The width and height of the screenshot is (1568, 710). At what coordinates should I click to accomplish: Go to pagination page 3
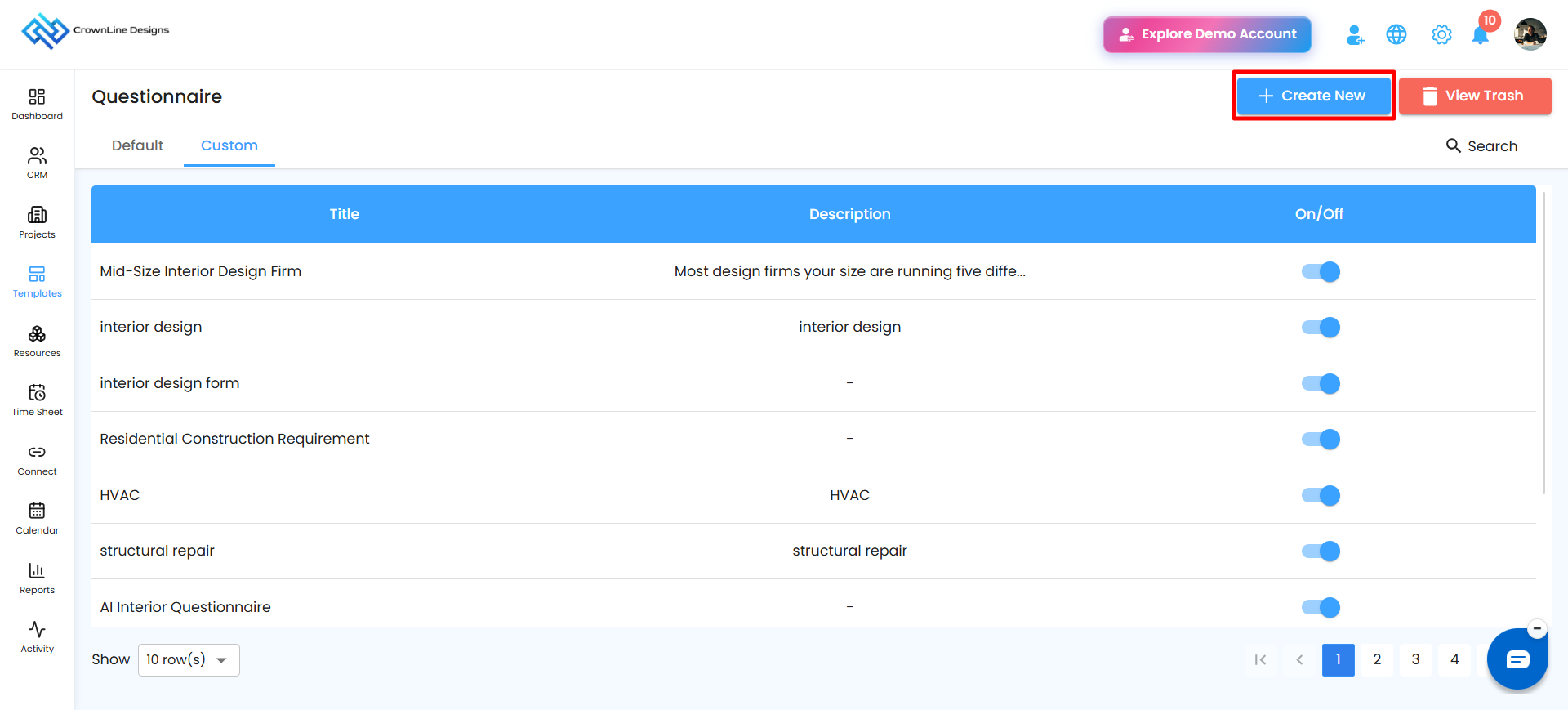(1416, 660)
